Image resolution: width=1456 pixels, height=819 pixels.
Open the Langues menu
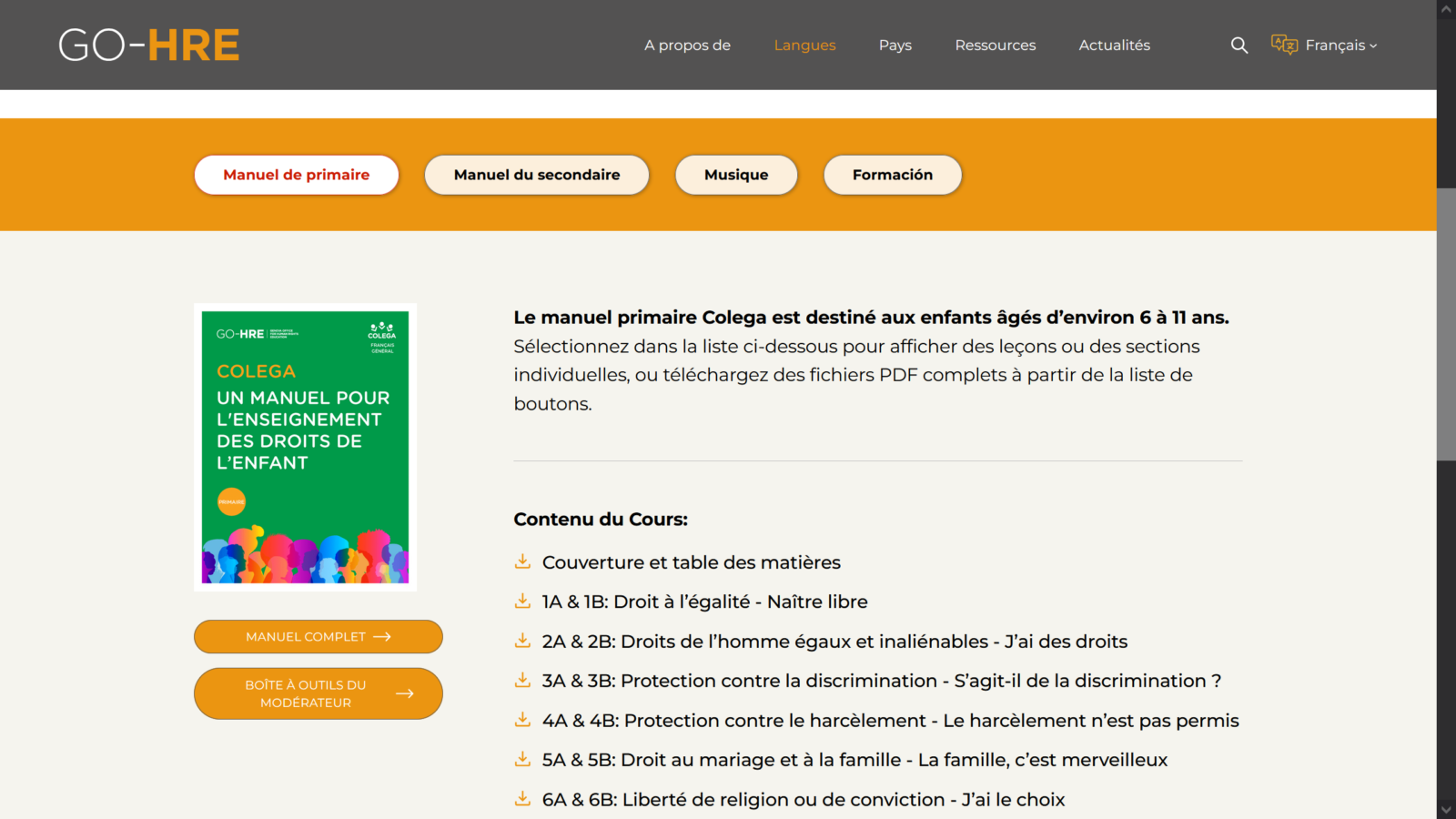(804, 45)
